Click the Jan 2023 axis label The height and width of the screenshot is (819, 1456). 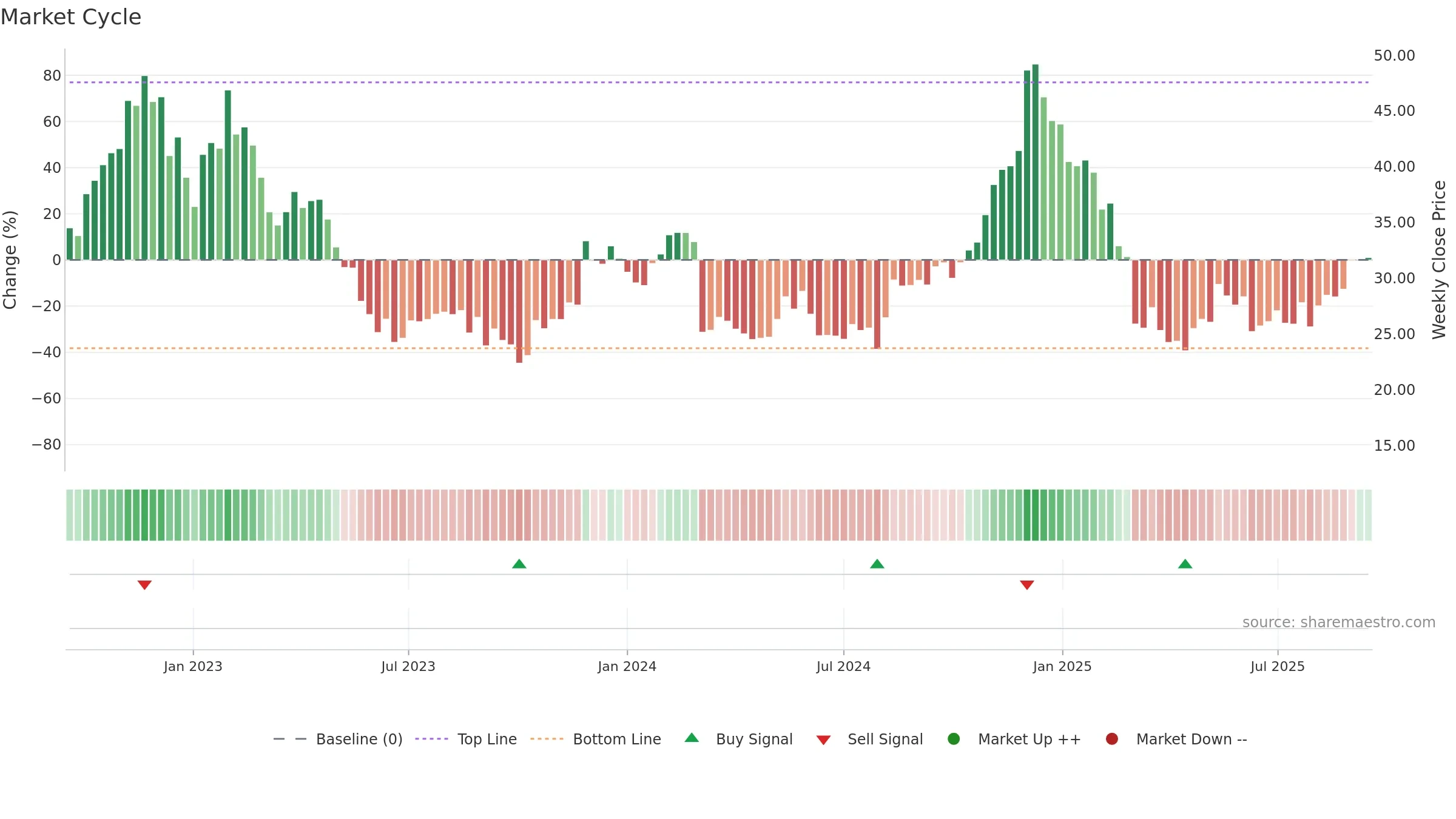pyautogui.click(x=193, y=666)
